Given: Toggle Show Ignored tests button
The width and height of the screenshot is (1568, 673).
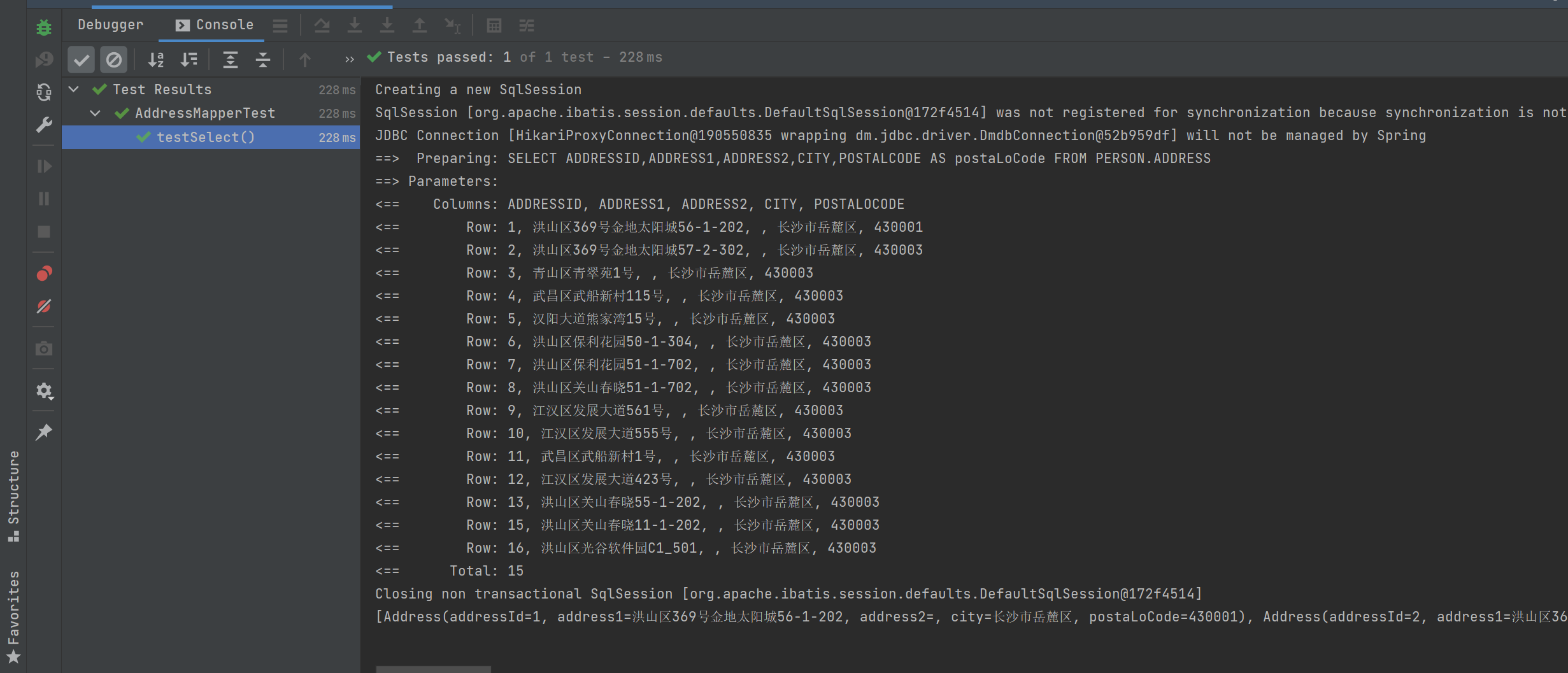Looking at the screenshot, I should (113, 60).
